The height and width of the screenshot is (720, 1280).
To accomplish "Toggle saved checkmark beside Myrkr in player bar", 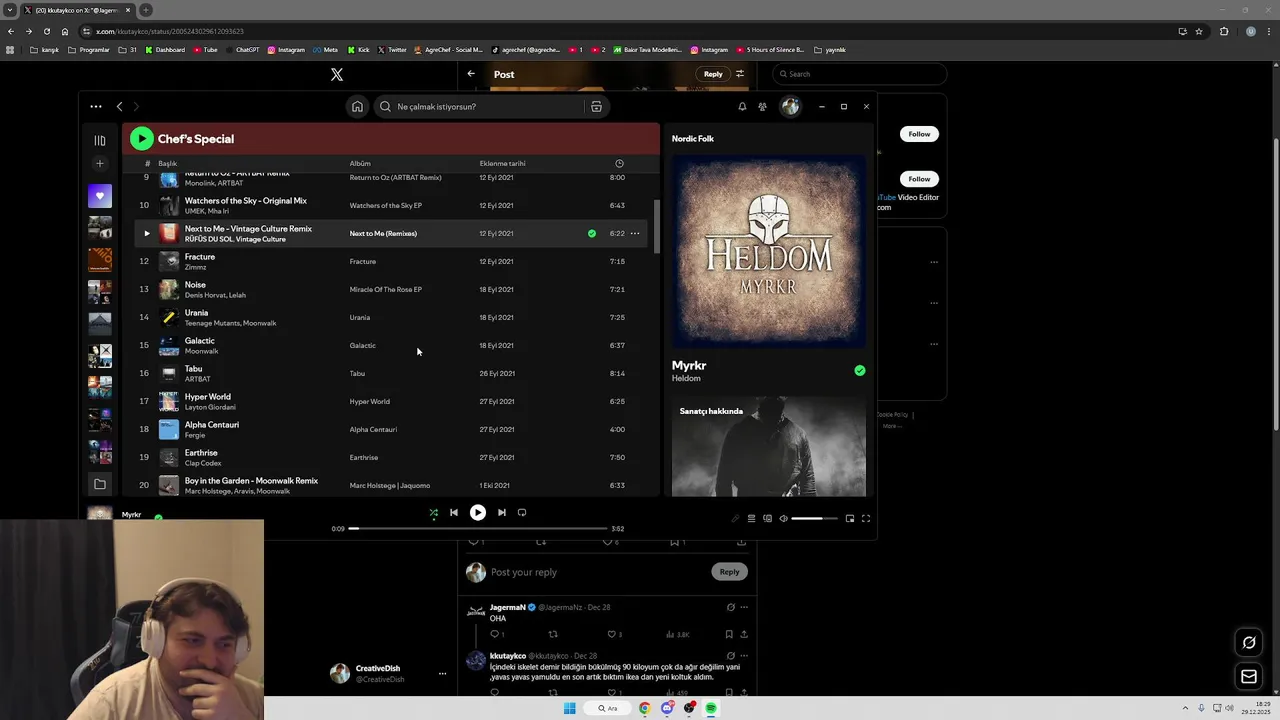I will (x=158, y=518).
